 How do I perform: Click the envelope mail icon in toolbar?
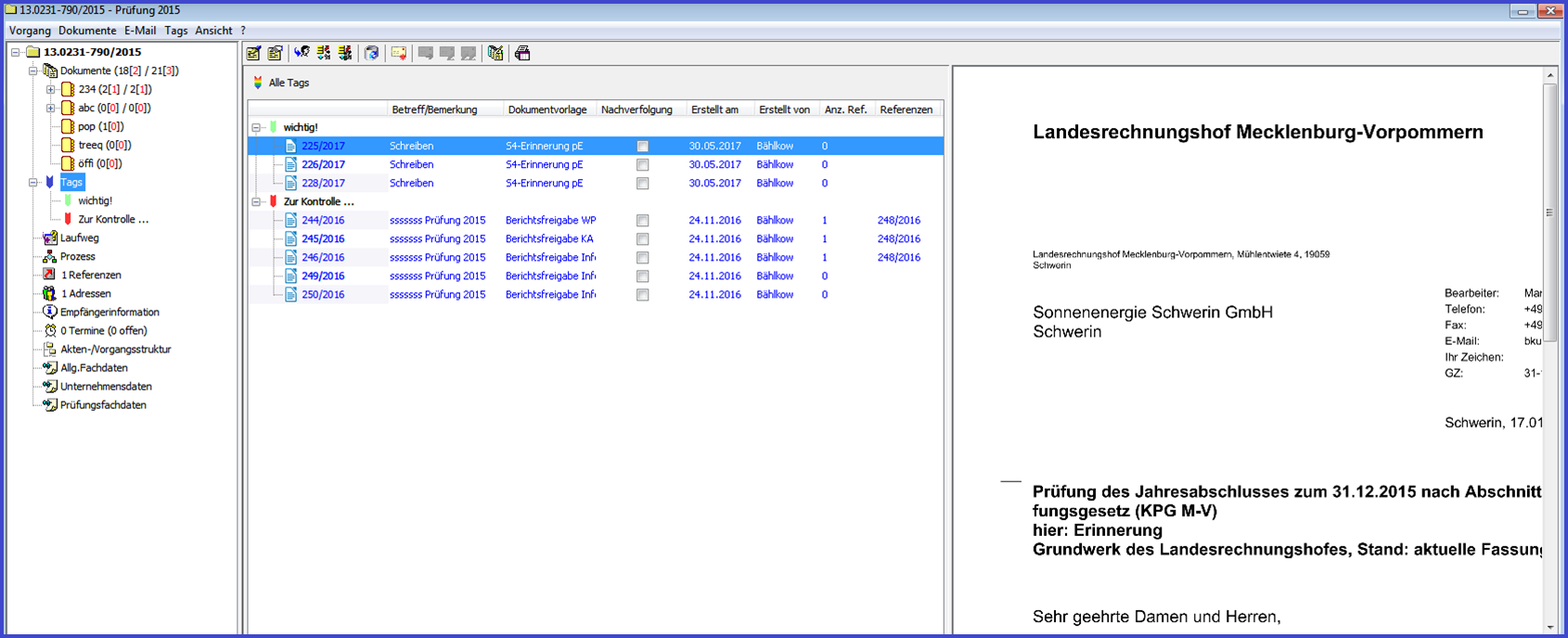click(x=399, y=53)
